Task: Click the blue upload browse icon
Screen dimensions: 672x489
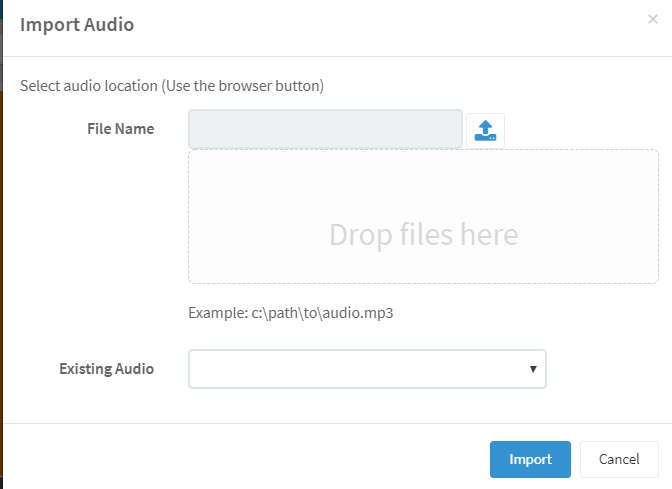Action: (485, 131)
